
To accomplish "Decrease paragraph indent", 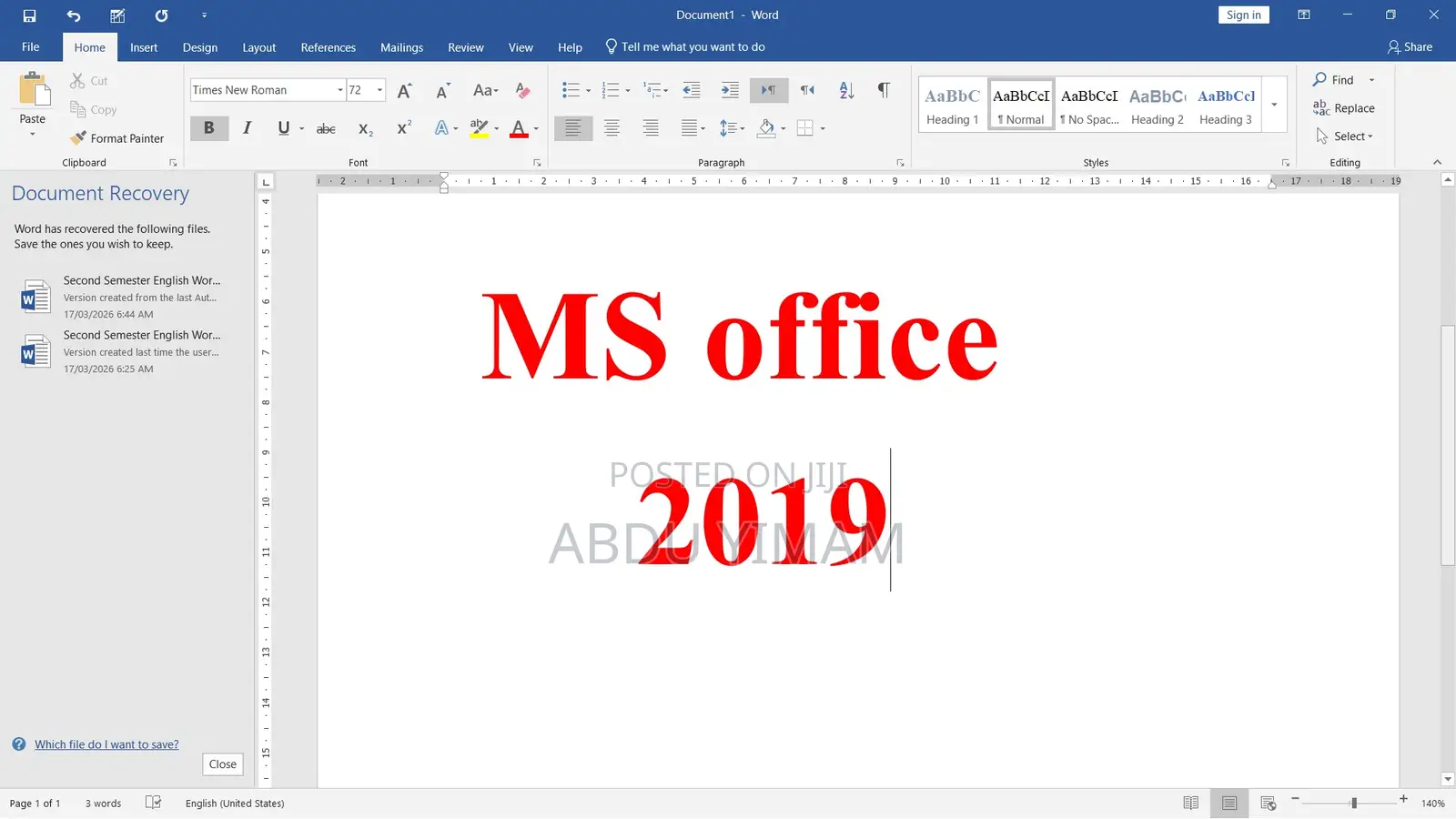I will [692, 90].
